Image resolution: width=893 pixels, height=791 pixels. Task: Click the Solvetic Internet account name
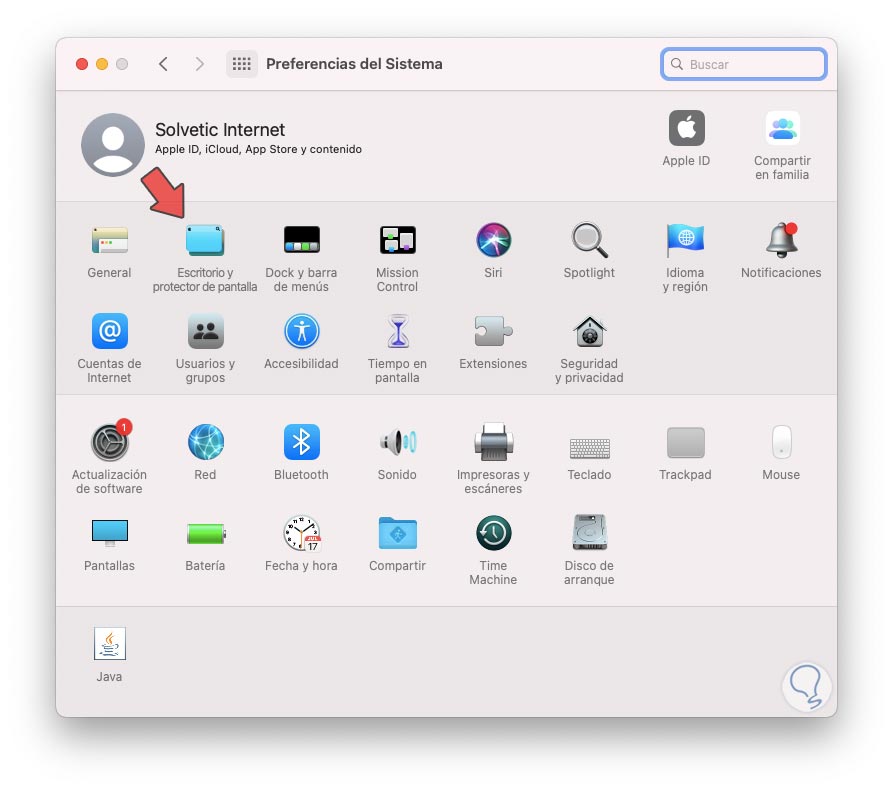click(220, 130)
